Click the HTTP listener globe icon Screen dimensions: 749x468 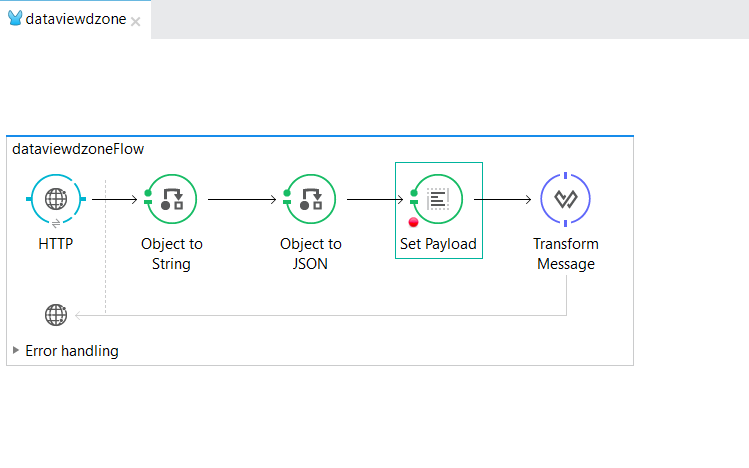56,198
